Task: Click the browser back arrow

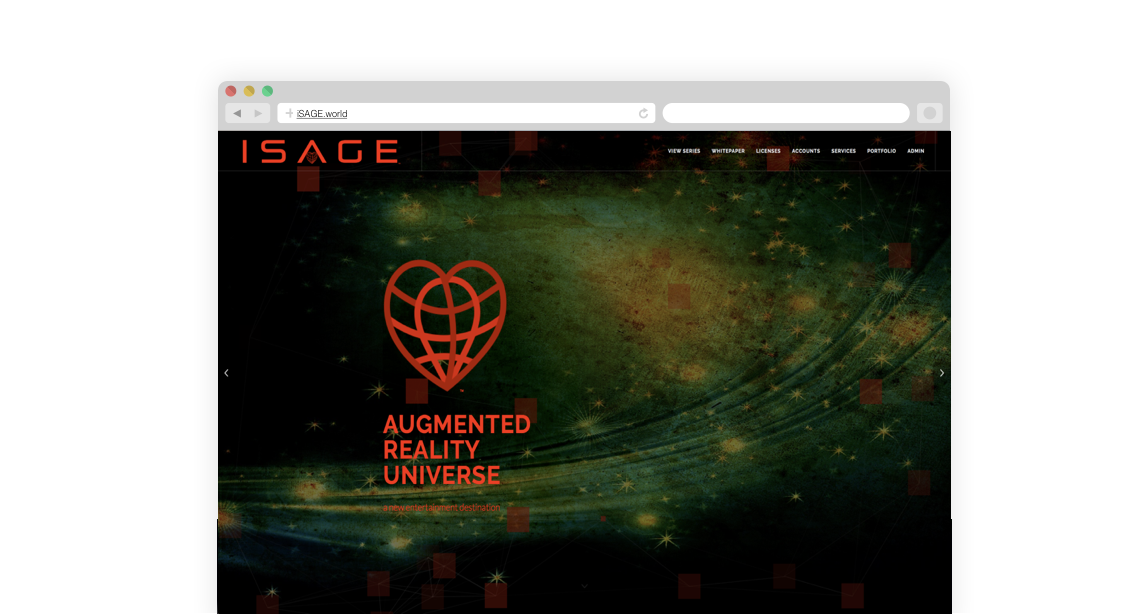Action: point(237,113)
